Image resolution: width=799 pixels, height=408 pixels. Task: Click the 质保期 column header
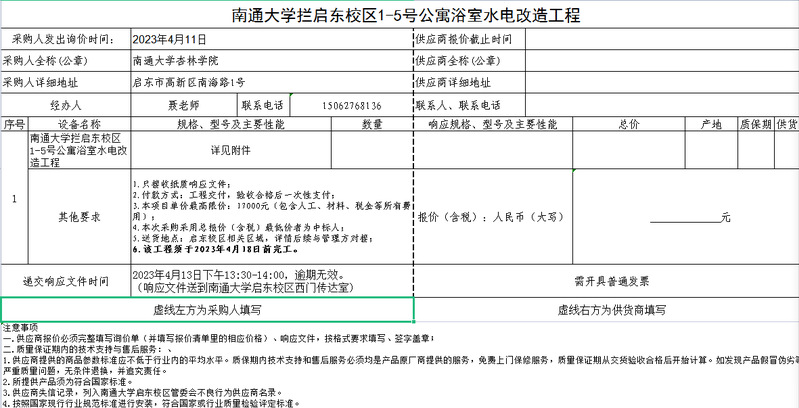[756, 124]
